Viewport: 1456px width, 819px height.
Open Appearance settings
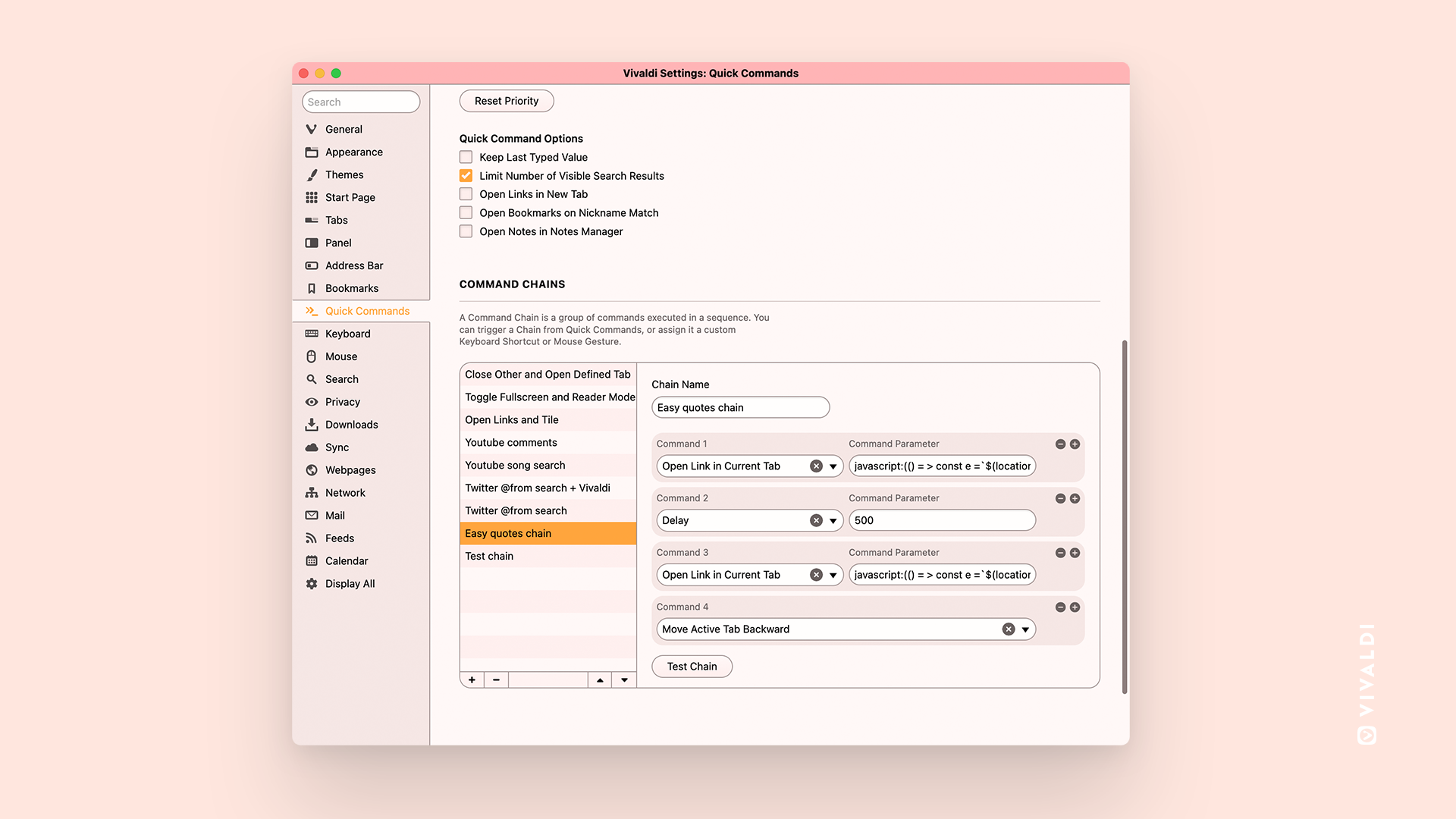click(360, 152)
